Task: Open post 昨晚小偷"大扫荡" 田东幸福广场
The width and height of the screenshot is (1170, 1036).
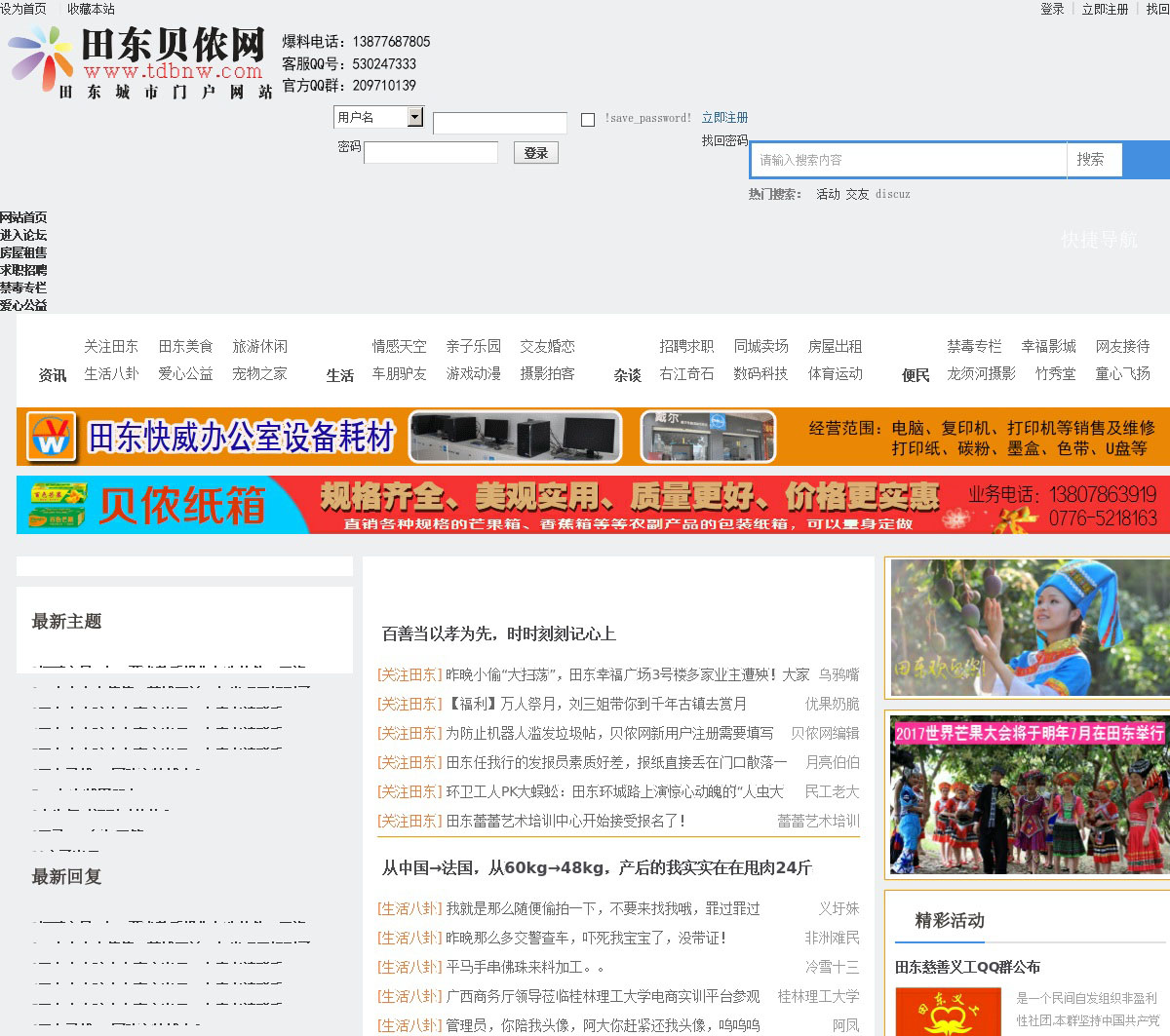Action: 628,674
